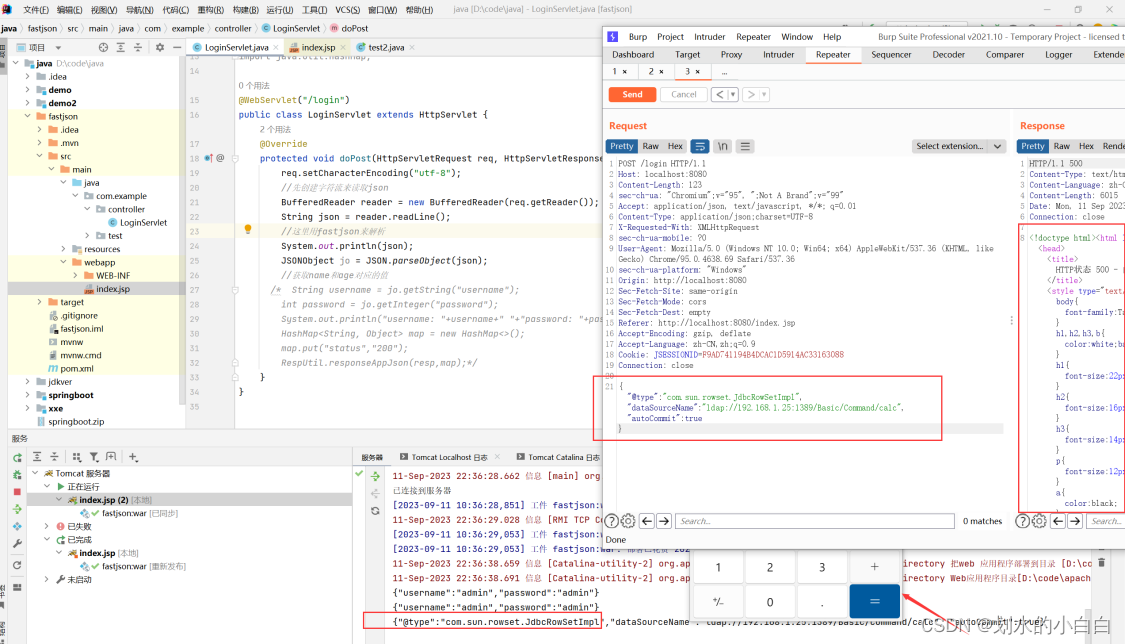1125x644 pixels.
Task: Toggle the code fold marker on line 18
Action: (235, 158)
